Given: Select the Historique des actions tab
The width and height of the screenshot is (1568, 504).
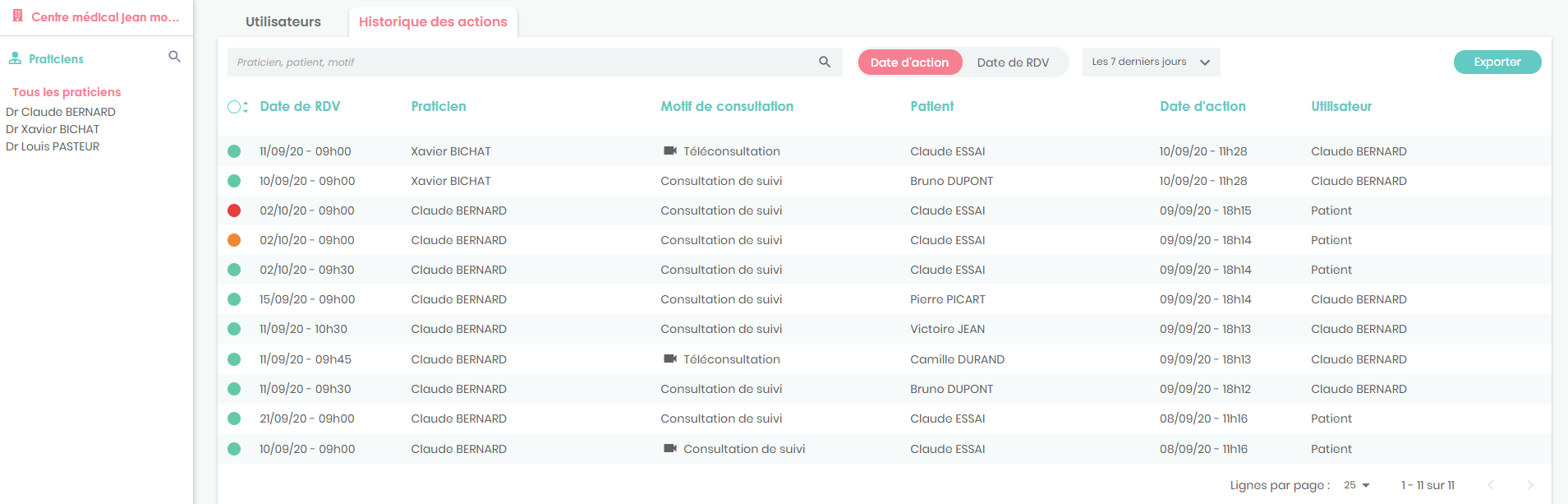Looking at the screenshot, I should tap(433, 21).
